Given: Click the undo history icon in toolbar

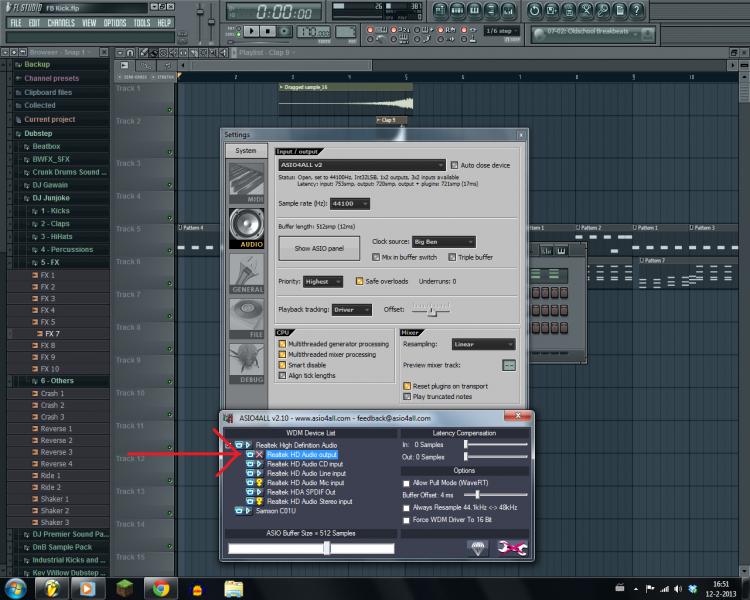Looking at the screenshot, I should pyautogui.click(x=534, y=10).
